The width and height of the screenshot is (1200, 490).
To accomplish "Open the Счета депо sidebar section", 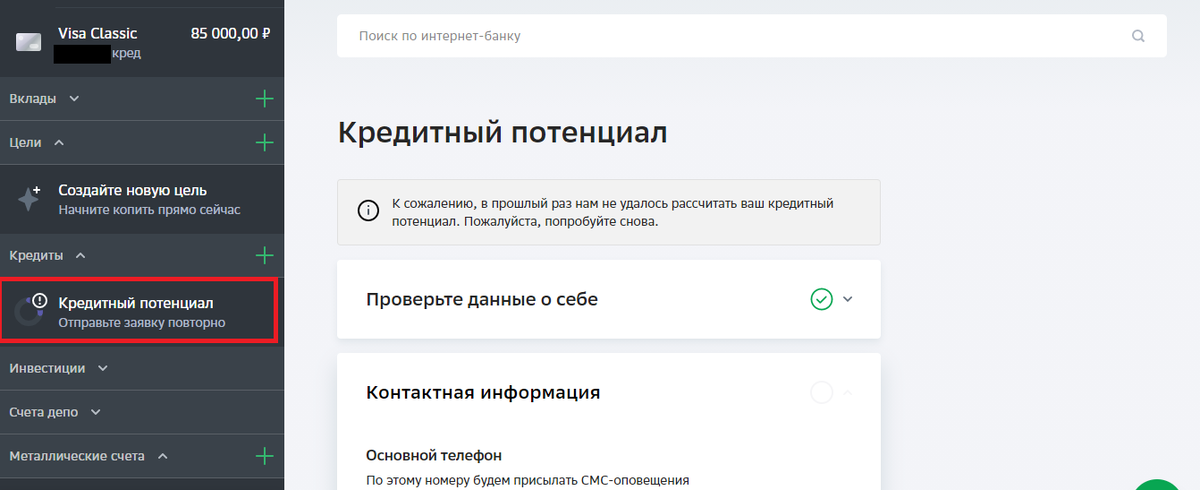I will (x=142, y=412).
